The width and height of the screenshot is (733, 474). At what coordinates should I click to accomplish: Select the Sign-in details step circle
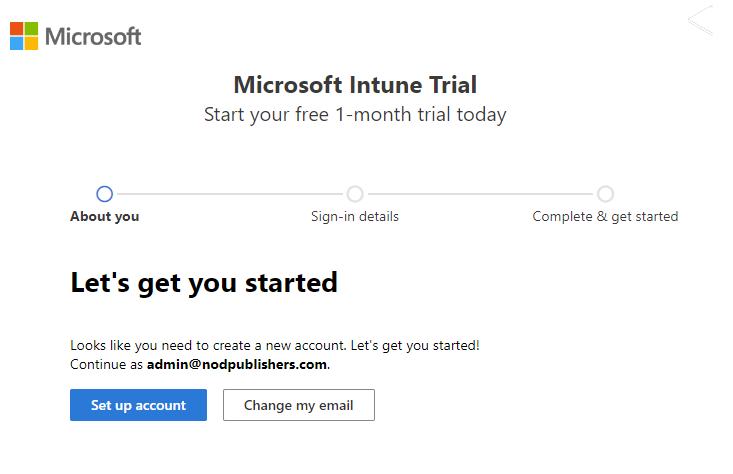(355, 194)
